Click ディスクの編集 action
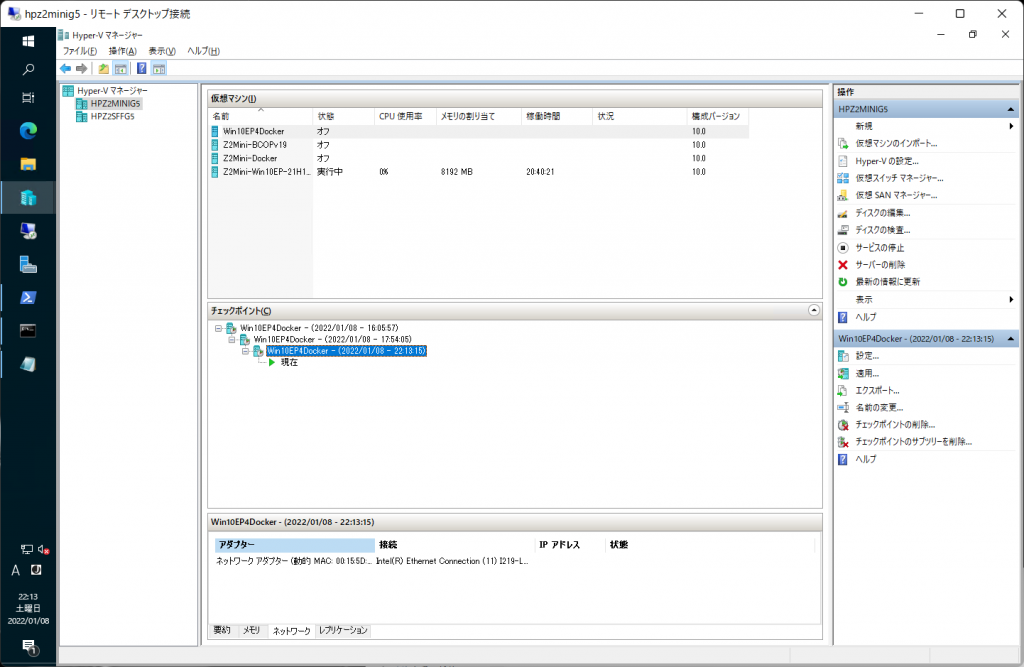The image size is (1024, 667). click(x=882, y=212)
